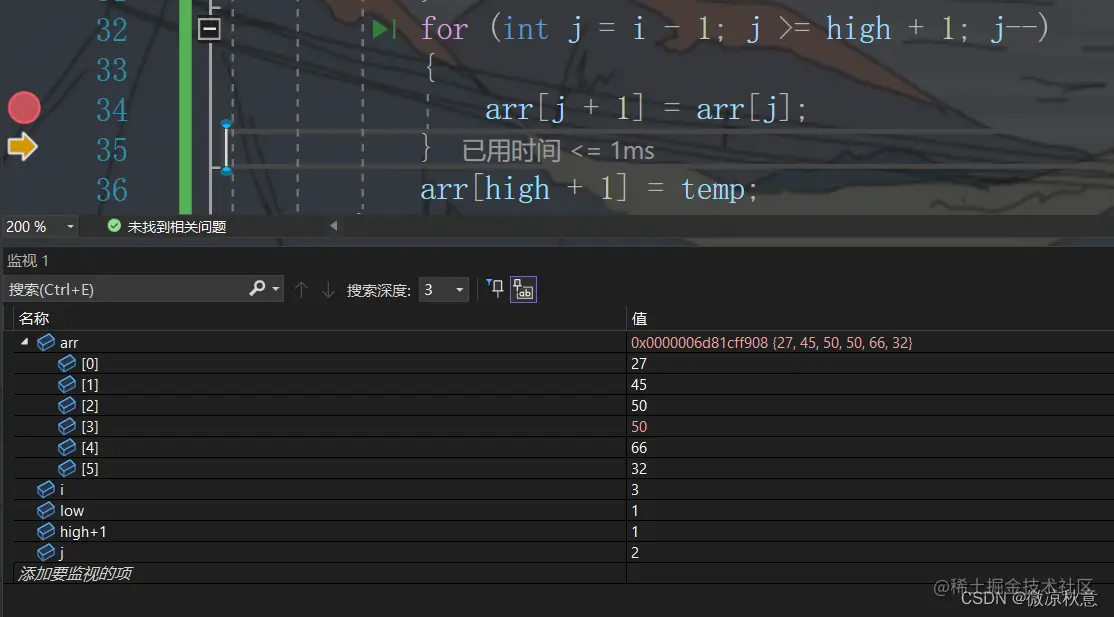Click the collapse arrow beside the issues status
1114x617 pixels.
(333, 226)
